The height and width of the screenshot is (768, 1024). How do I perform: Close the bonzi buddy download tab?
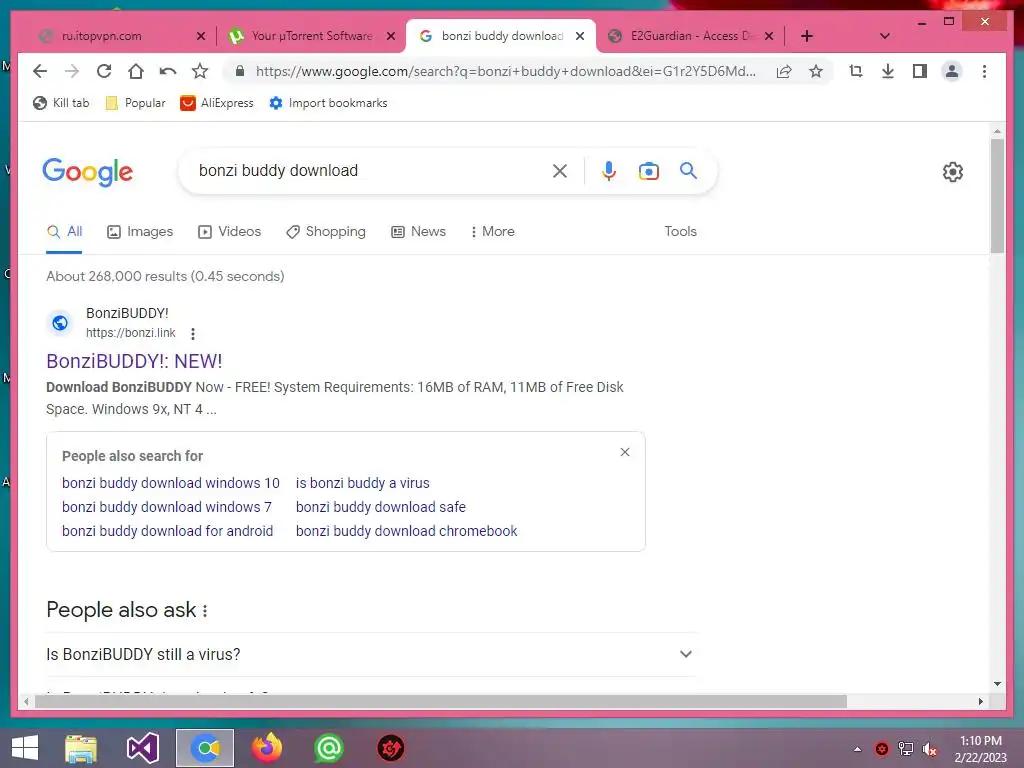(x=579, y=36)
